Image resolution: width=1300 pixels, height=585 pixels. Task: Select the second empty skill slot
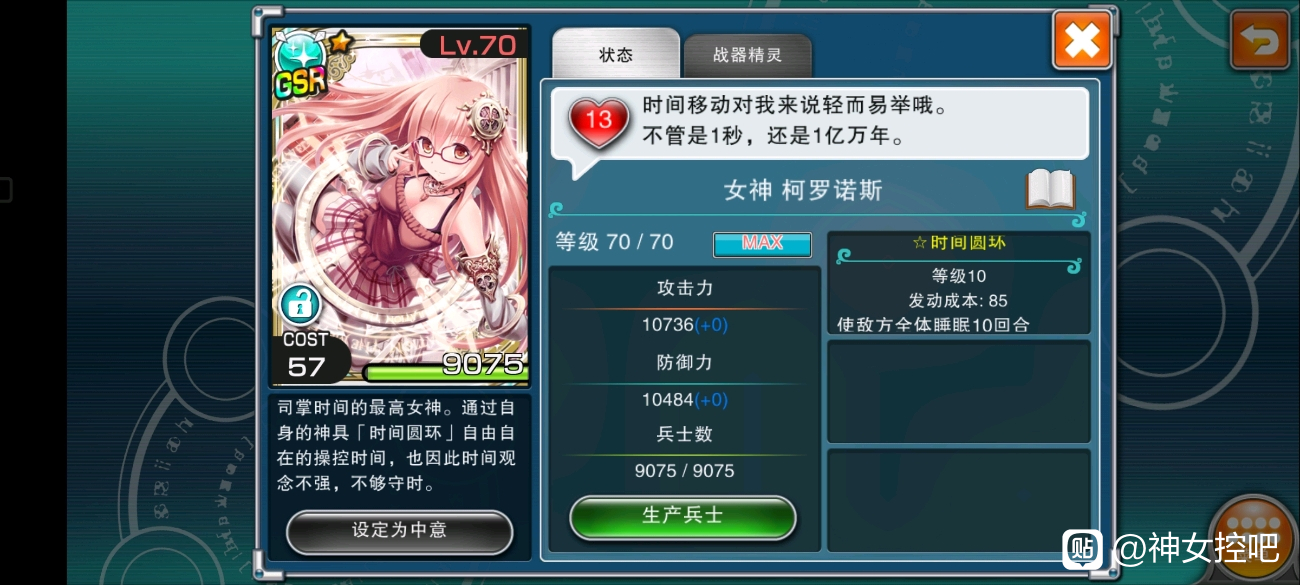pyautogui.click(x=959, y=391)
